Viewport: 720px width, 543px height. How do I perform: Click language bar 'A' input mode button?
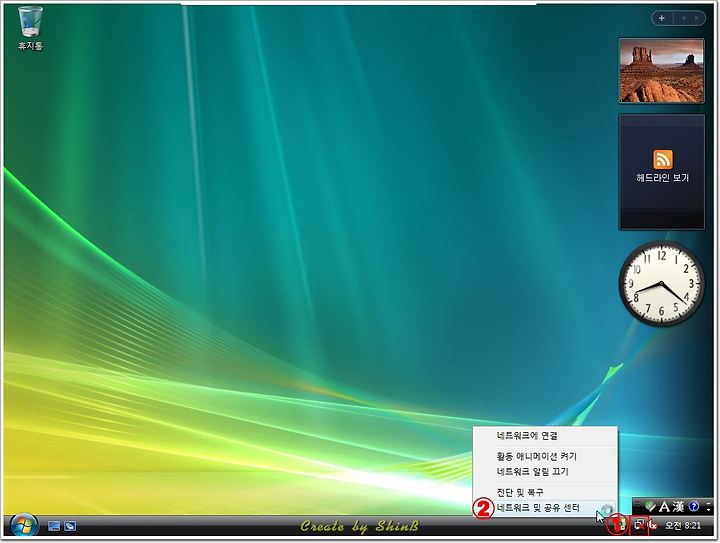[664, 507]
